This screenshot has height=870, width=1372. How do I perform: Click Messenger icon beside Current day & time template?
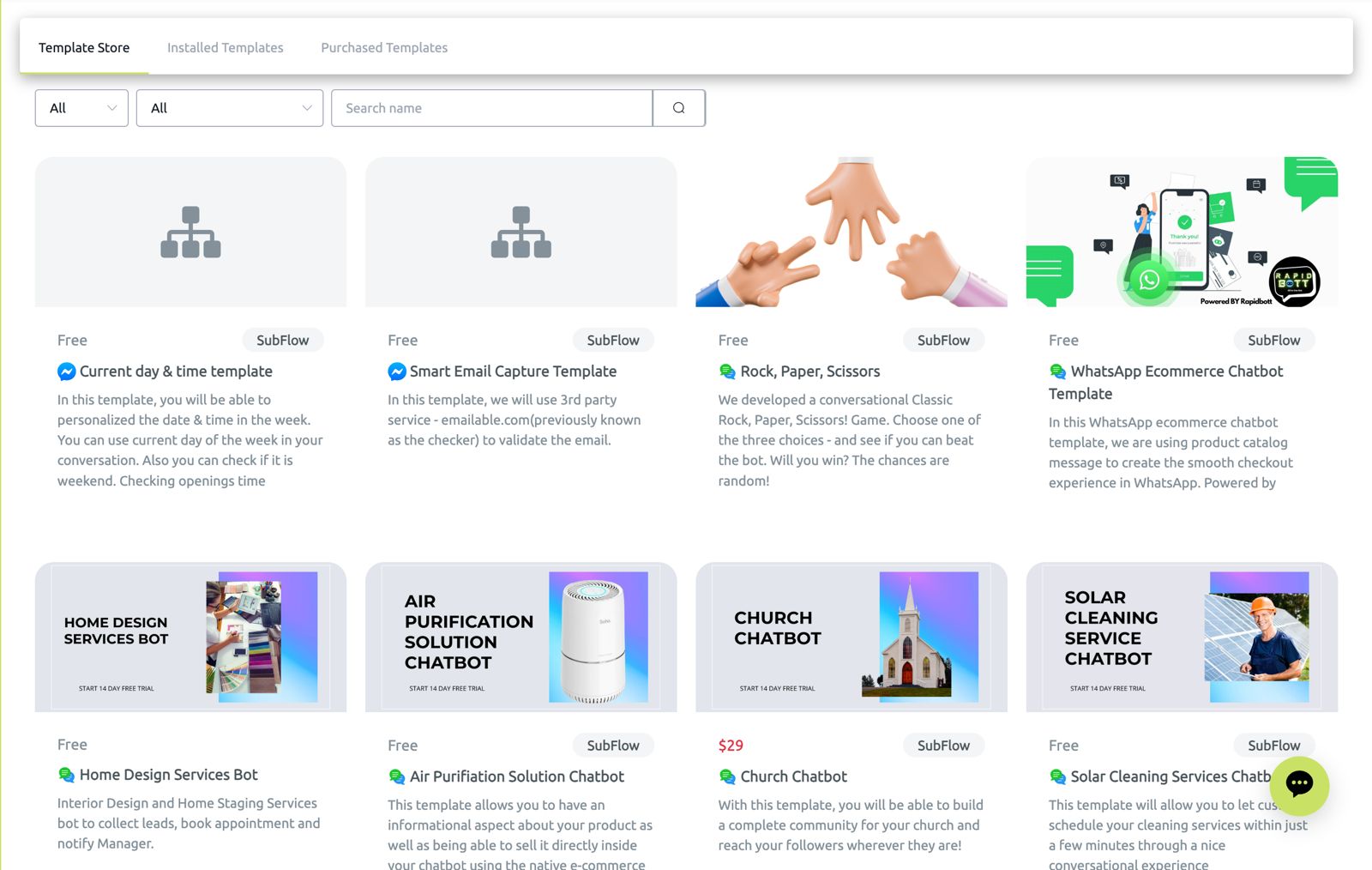coord(66,372)
